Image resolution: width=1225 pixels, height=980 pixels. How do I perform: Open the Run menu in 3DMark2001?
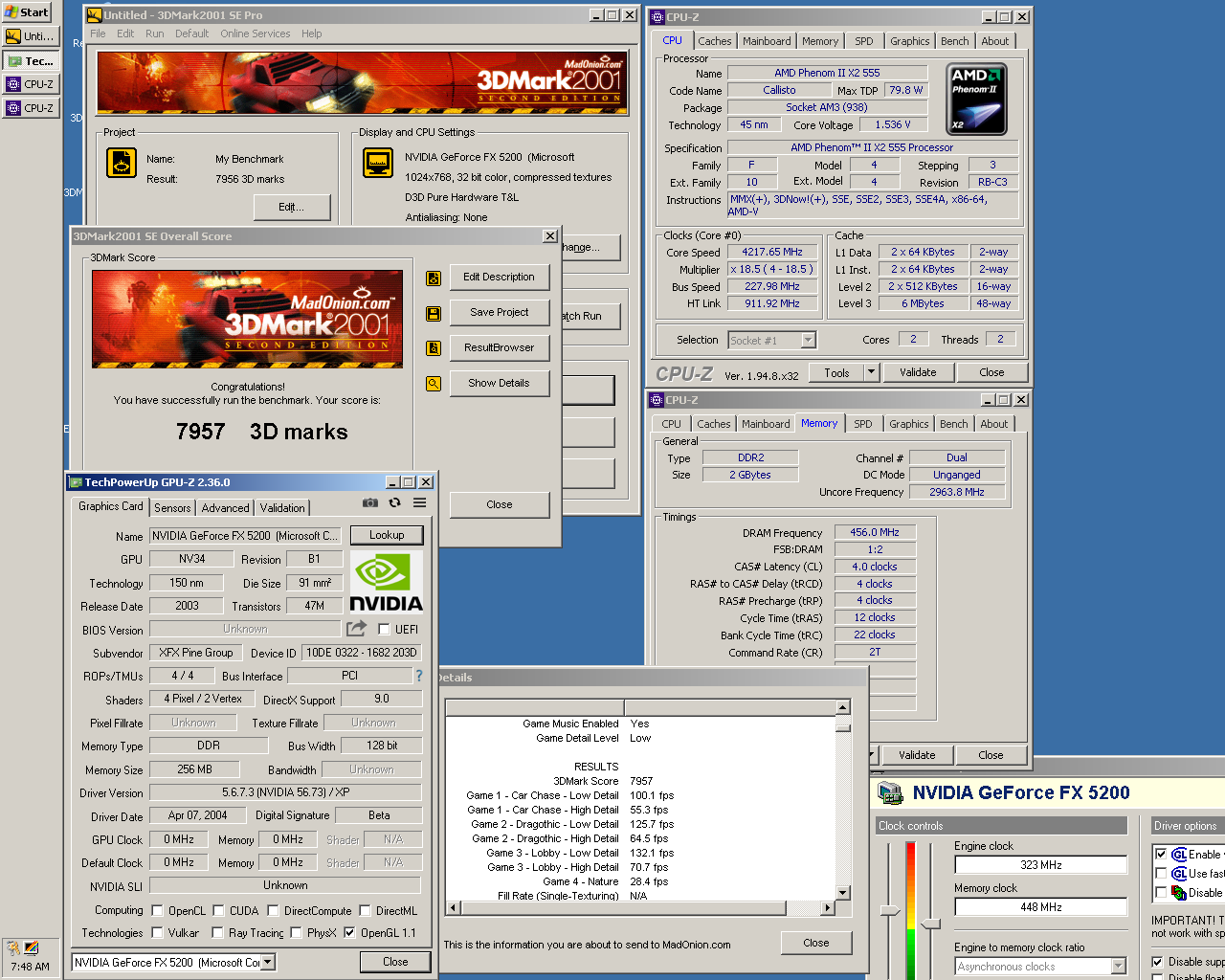(155, 33)
